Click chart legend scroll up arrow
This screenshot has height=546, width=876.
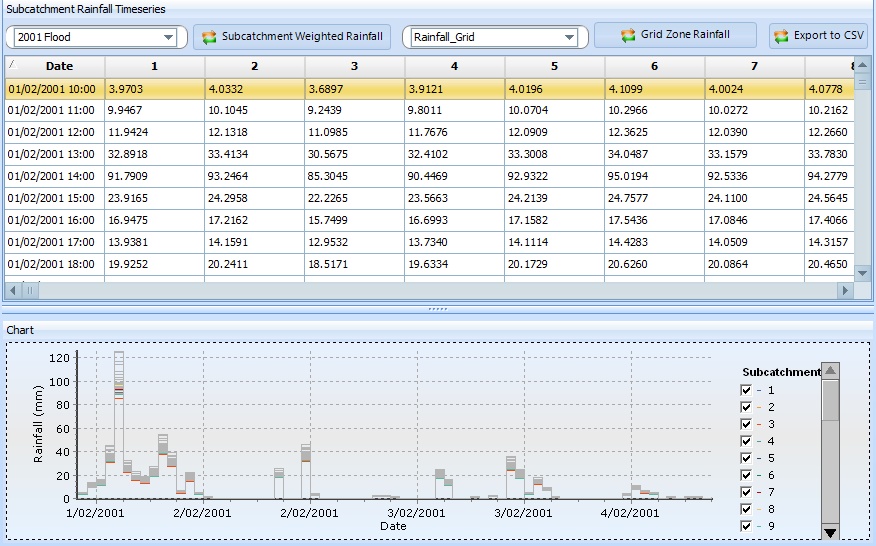(x=830, y=370)
